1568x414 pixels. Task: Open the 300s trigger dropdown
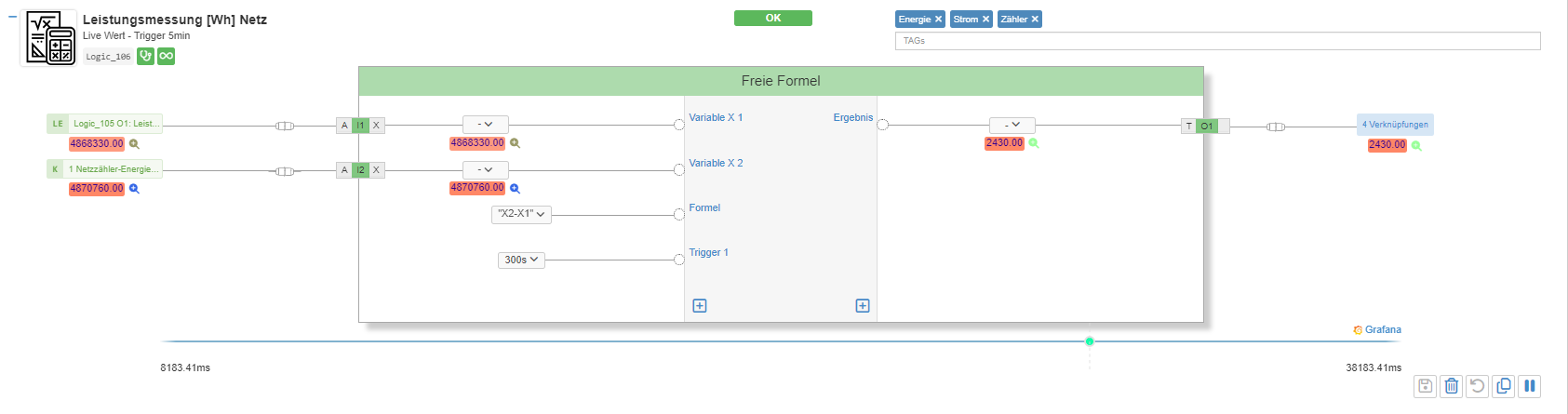tap(521, 260)
